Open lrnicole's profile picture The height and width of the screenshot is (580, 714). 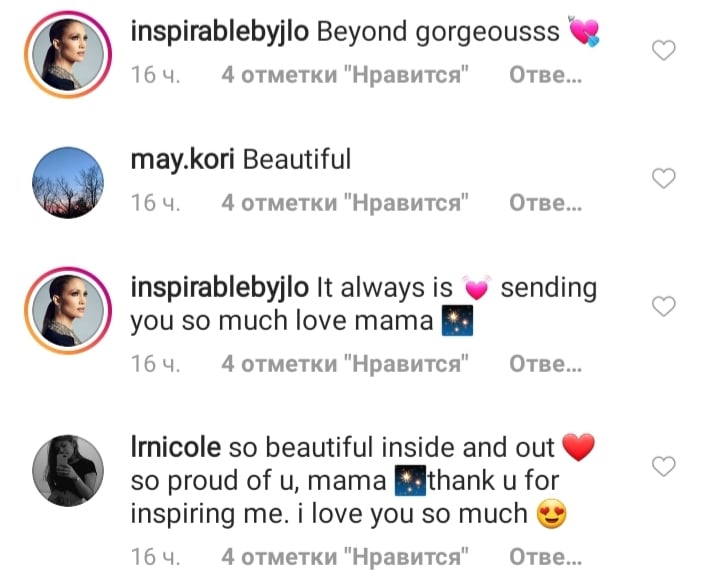(x=68, y=471)
